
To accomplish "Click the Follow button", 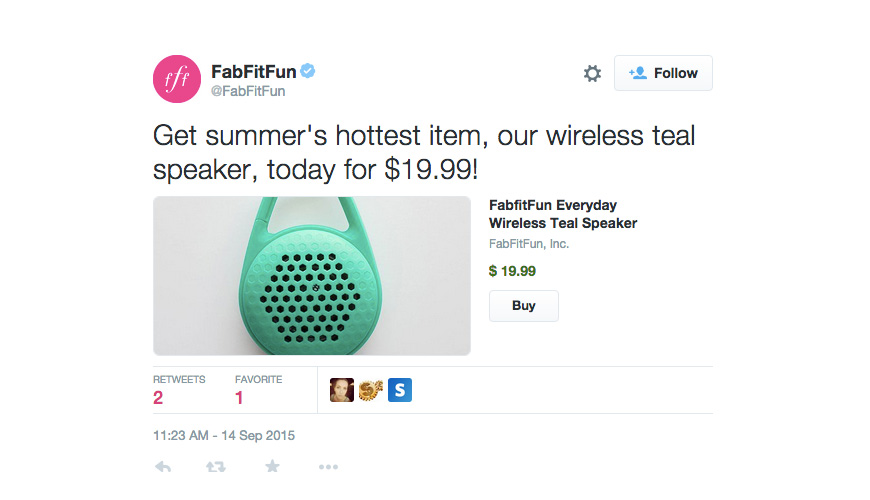I will tap(663, 73).
